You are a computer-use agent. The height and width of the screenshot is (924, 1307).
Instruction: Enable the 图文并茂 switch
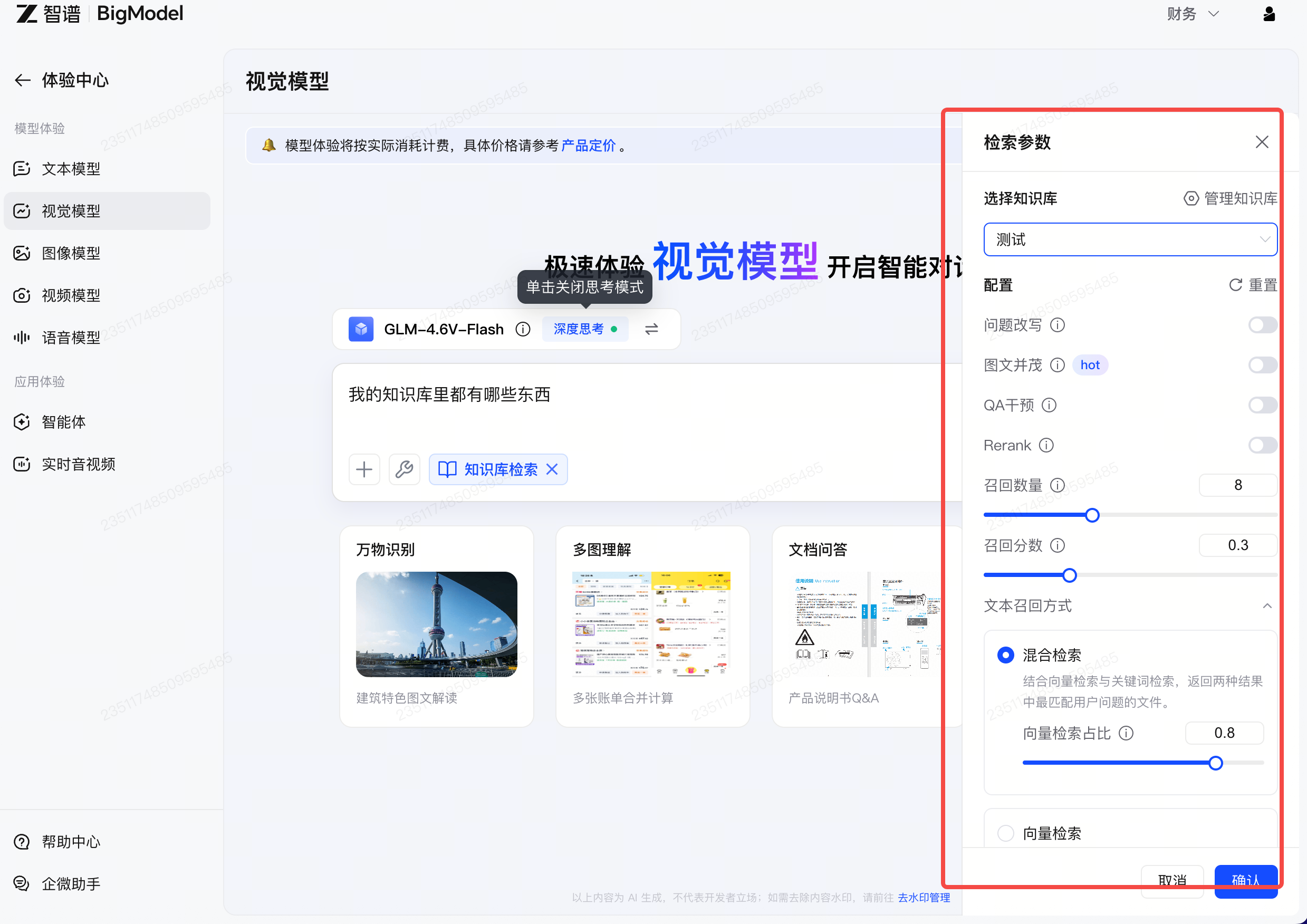(x=1262, y=365)
